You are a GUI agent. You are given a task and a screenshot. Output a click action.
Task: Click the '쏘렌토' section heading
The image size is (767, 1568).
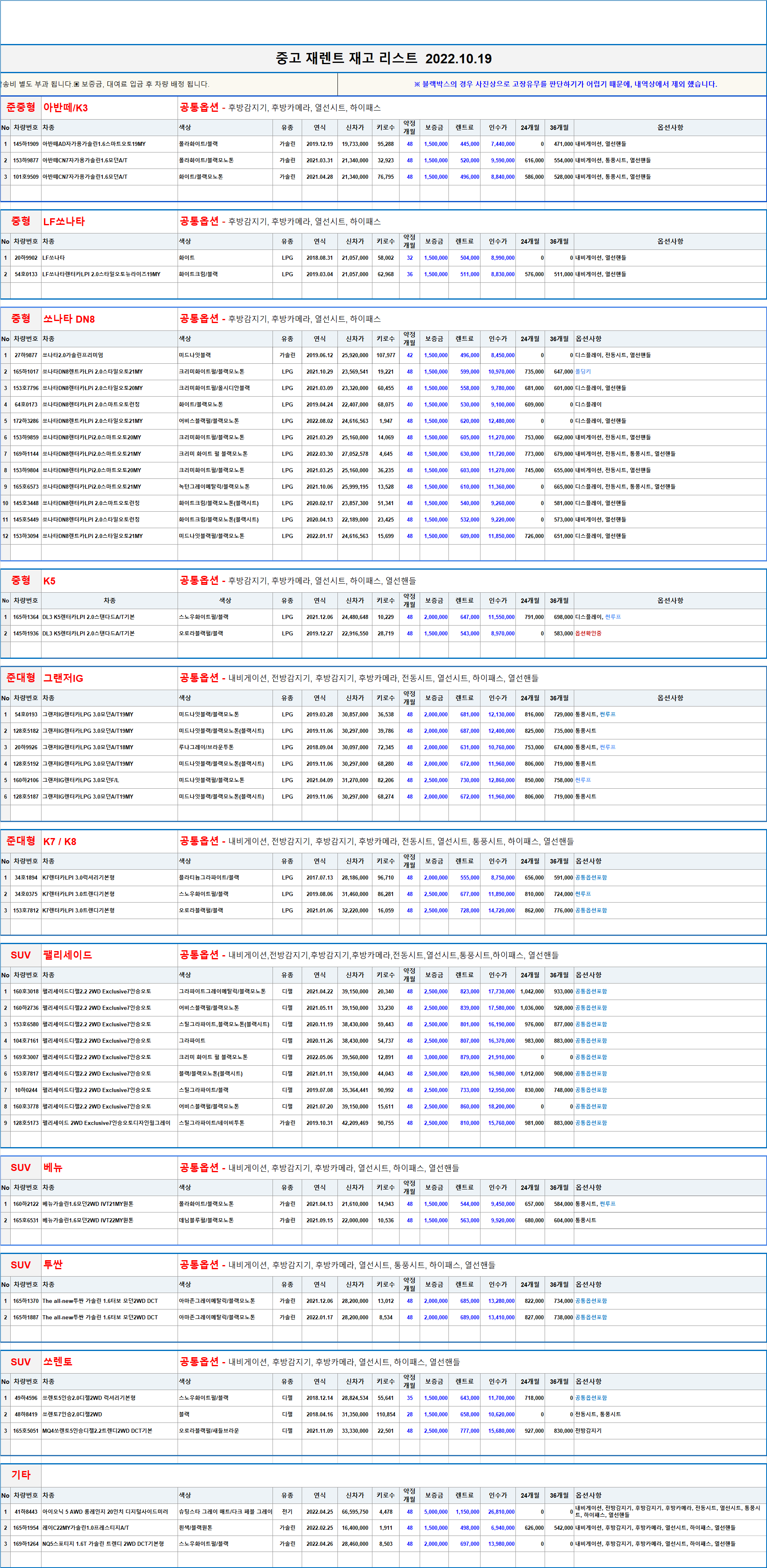click(58, 1362)
